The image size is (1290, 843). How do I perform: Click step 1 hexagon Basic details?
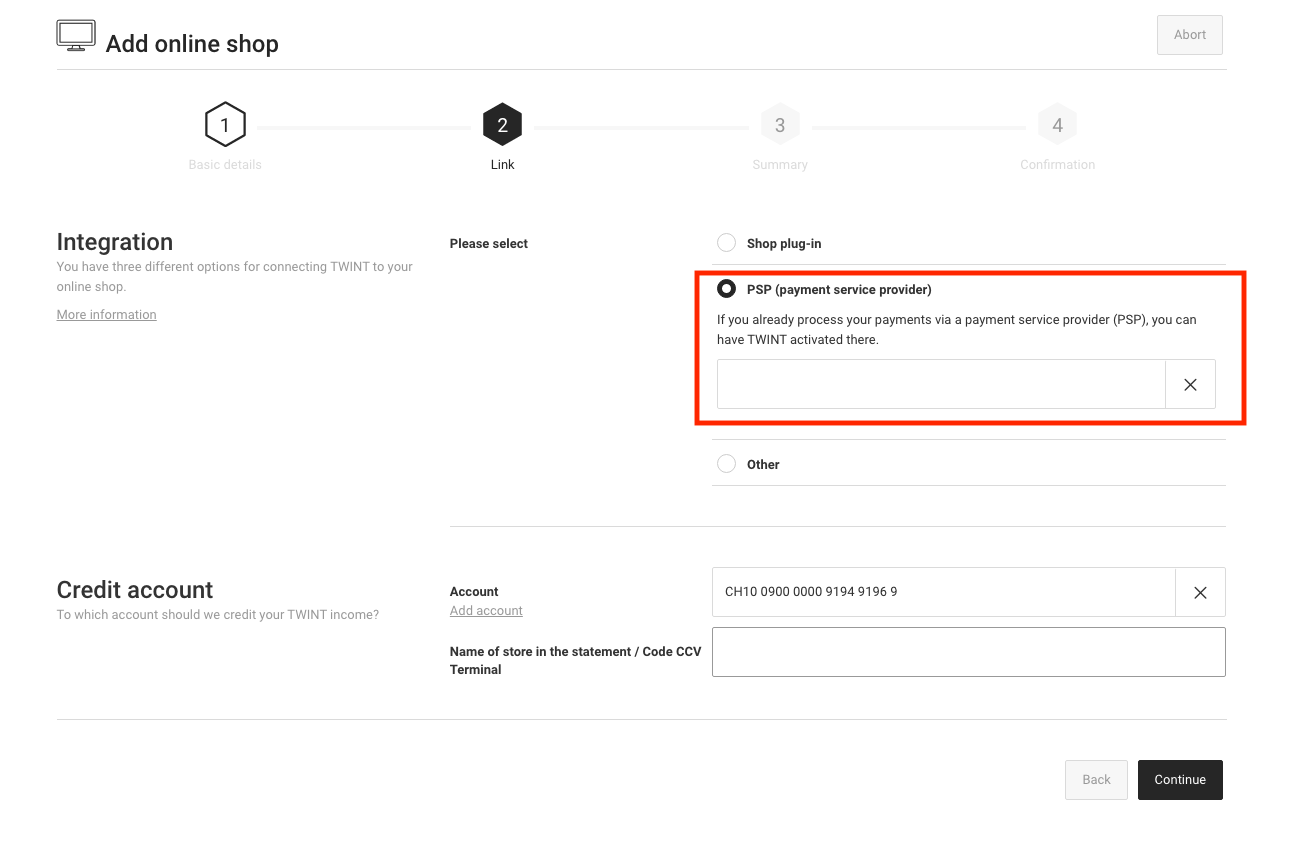(x=225, y=125)
